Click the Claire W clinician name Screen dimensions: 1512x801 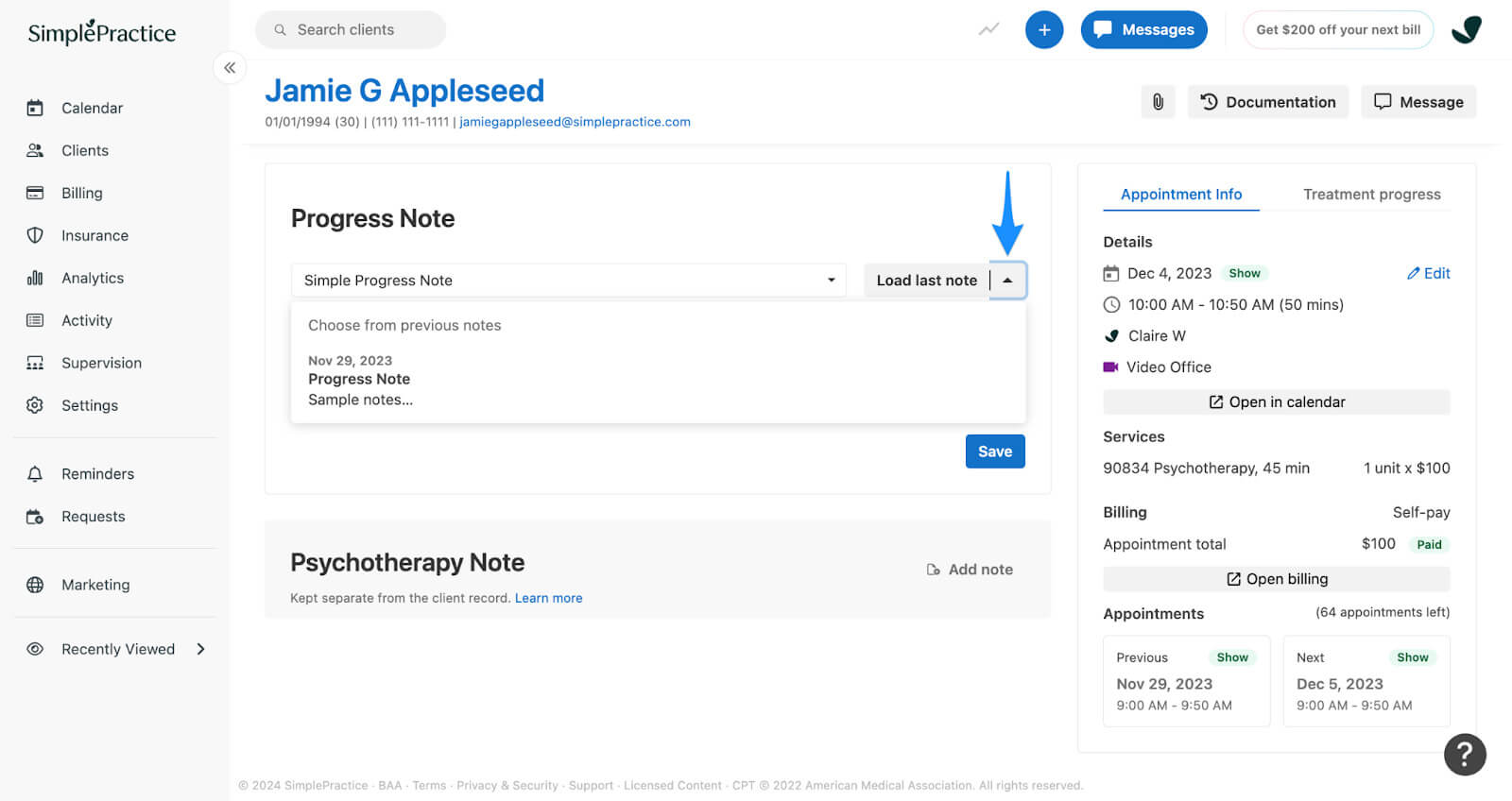1157,335
